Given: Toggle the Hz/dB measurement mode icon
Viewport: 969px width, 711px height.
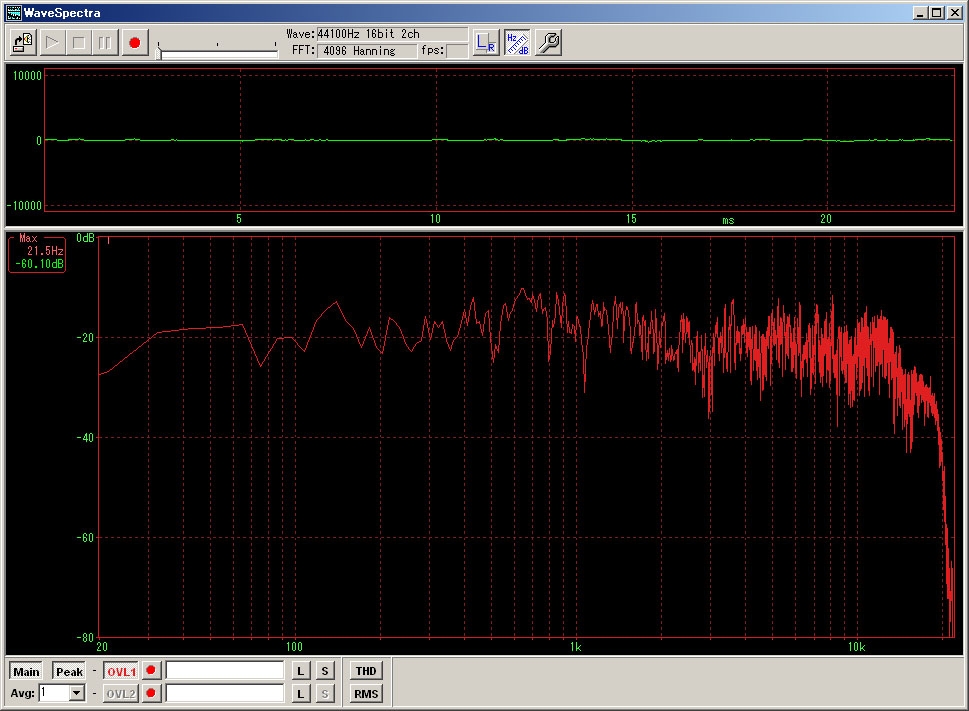Looking at the screenshot, I should pos(517,43).
